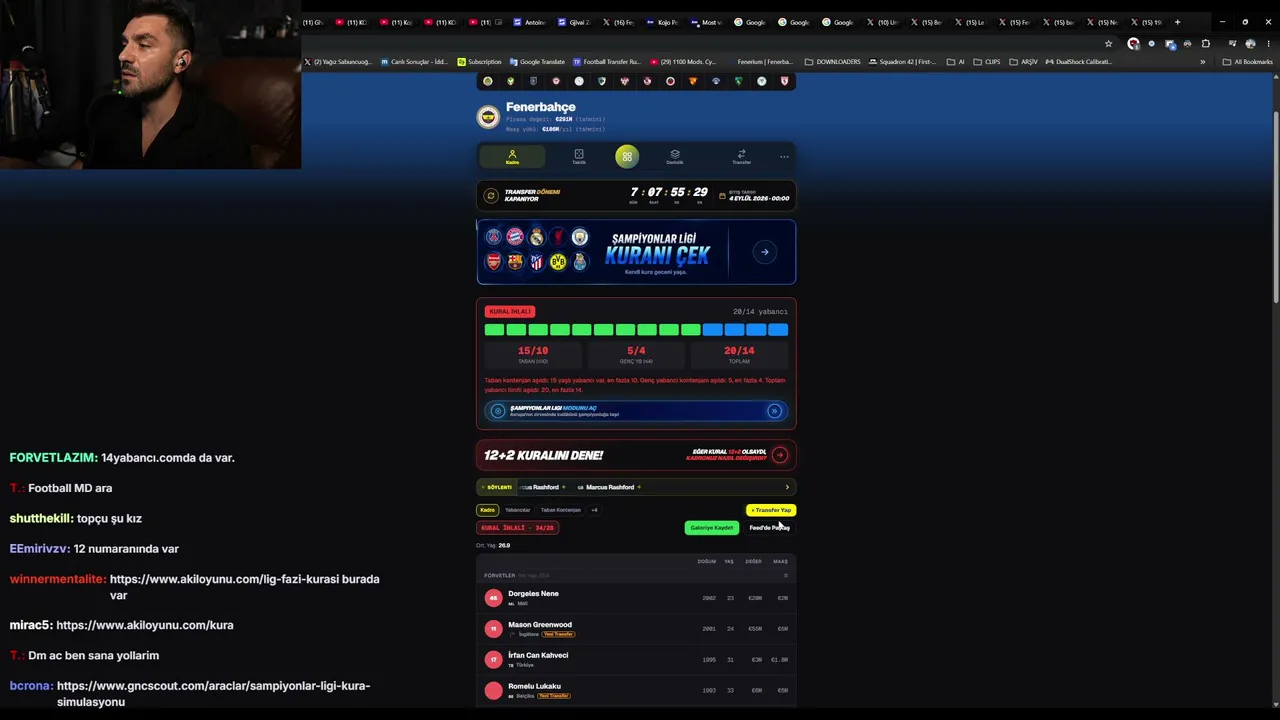Open the All Bookmarks folder
This screenshot has height=720, width=1280.
[x=1247, y=62]
